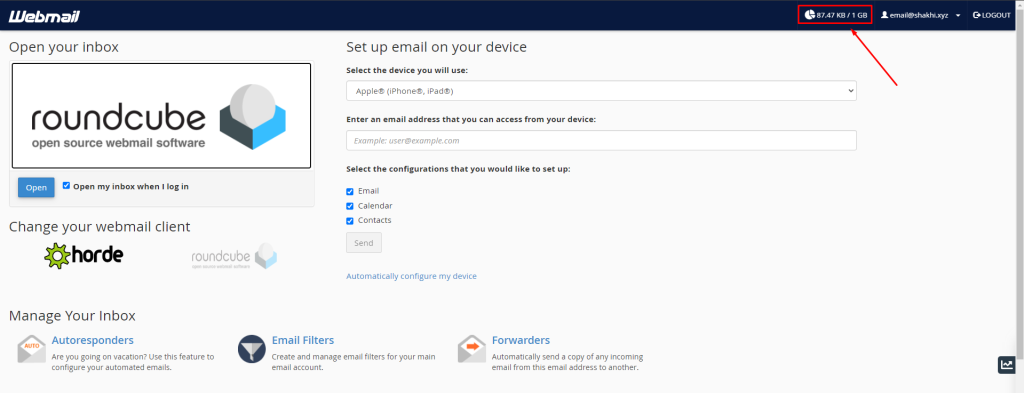Click the Autoresponders envelope icon
Screen dimensions: 1024x393
(31, 348)
